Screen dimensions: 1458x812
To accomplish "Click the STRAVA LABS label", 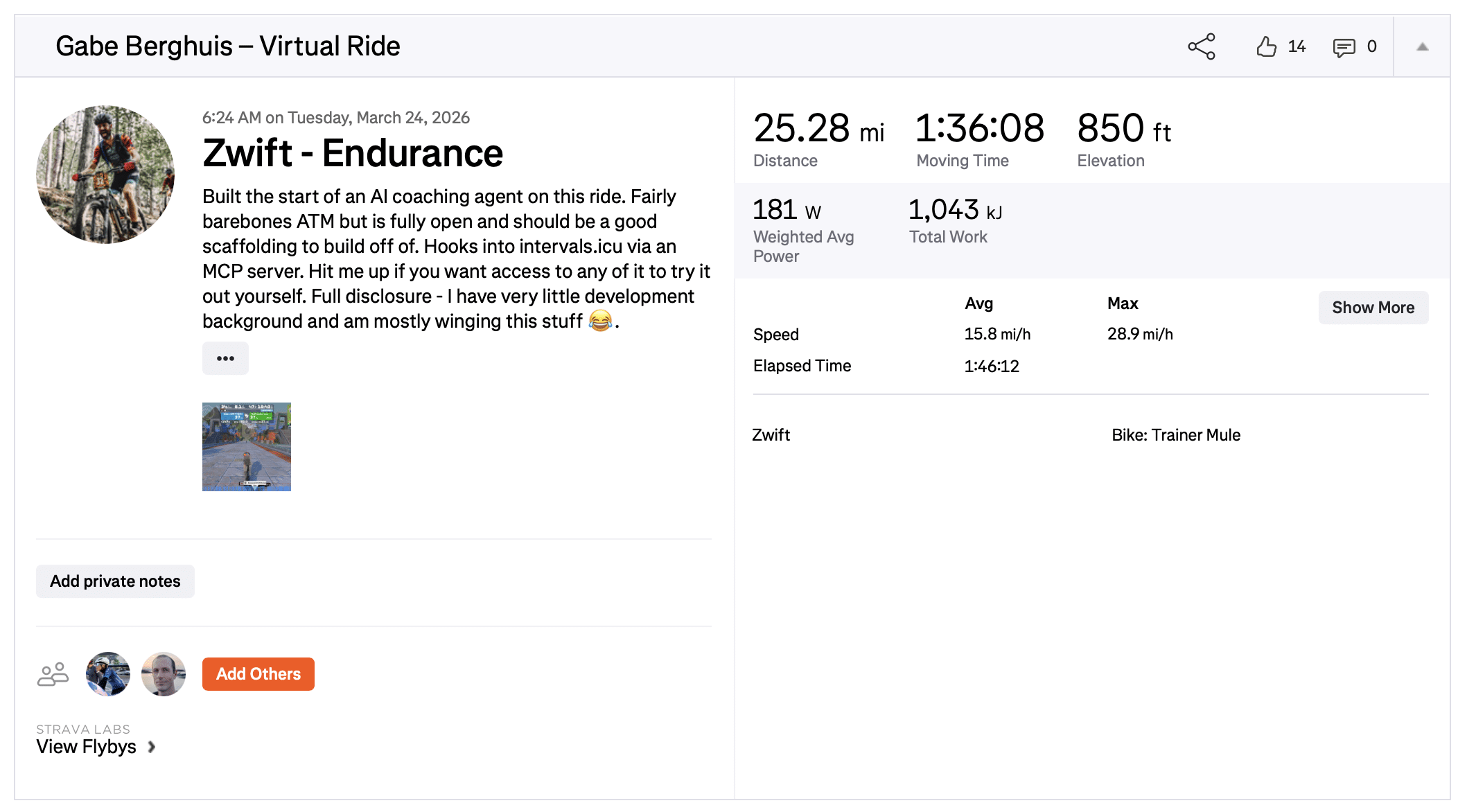I will [83, 730].
